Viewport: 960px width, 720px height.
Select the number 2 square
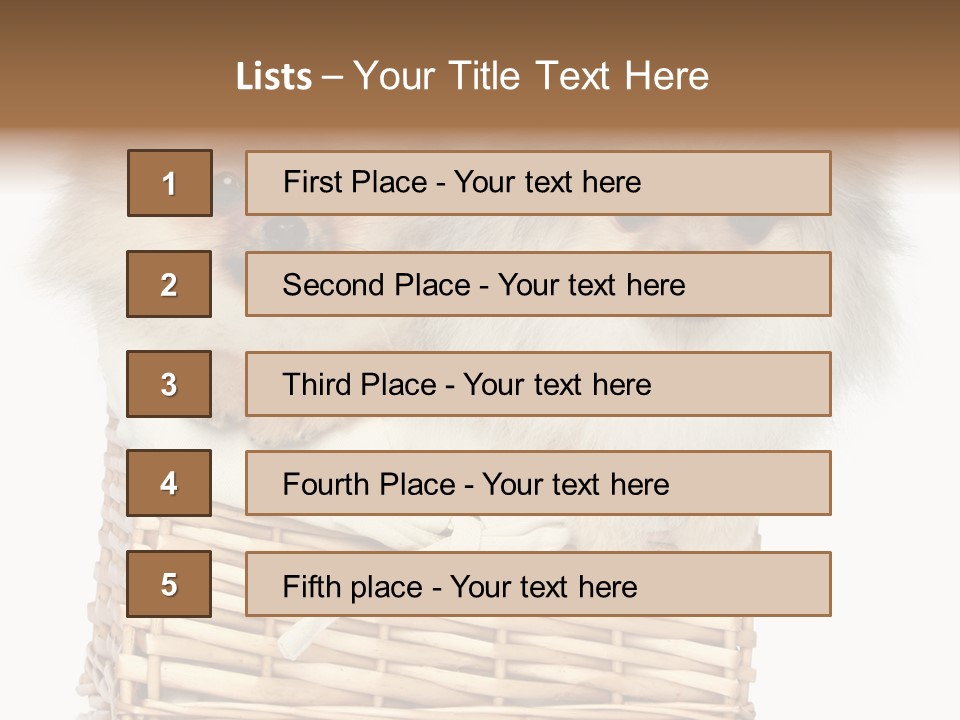pyautogui.click(x=169, y=284)
